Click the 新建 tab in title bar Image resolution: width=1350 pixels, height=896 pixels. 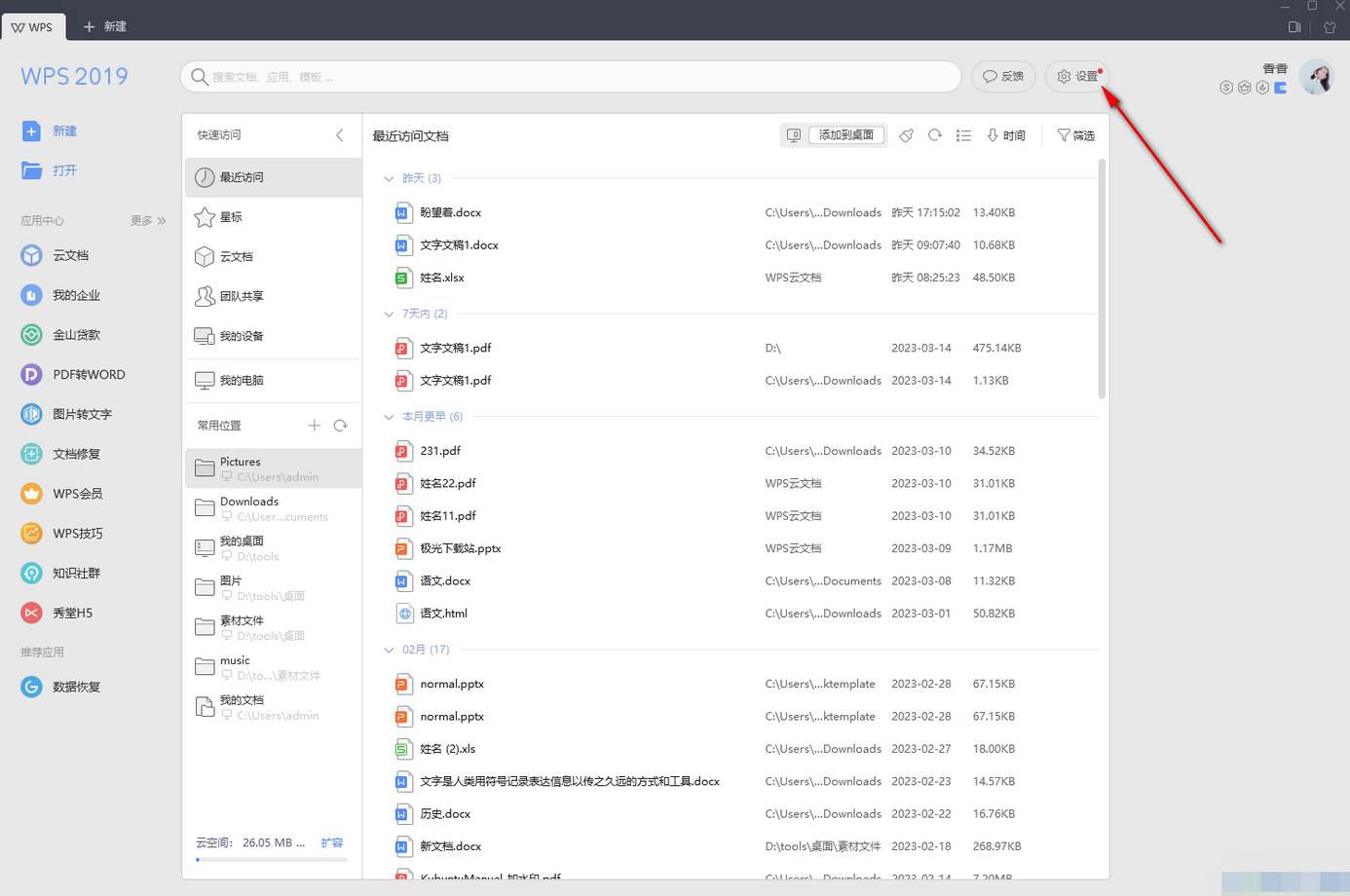click(105, 26)
